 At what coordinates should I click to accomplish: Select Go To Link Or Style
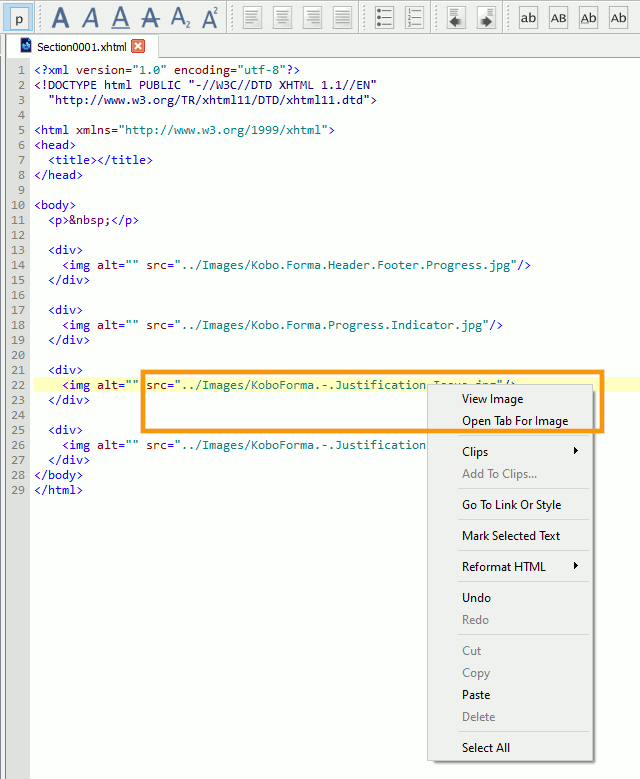point(510,505)
